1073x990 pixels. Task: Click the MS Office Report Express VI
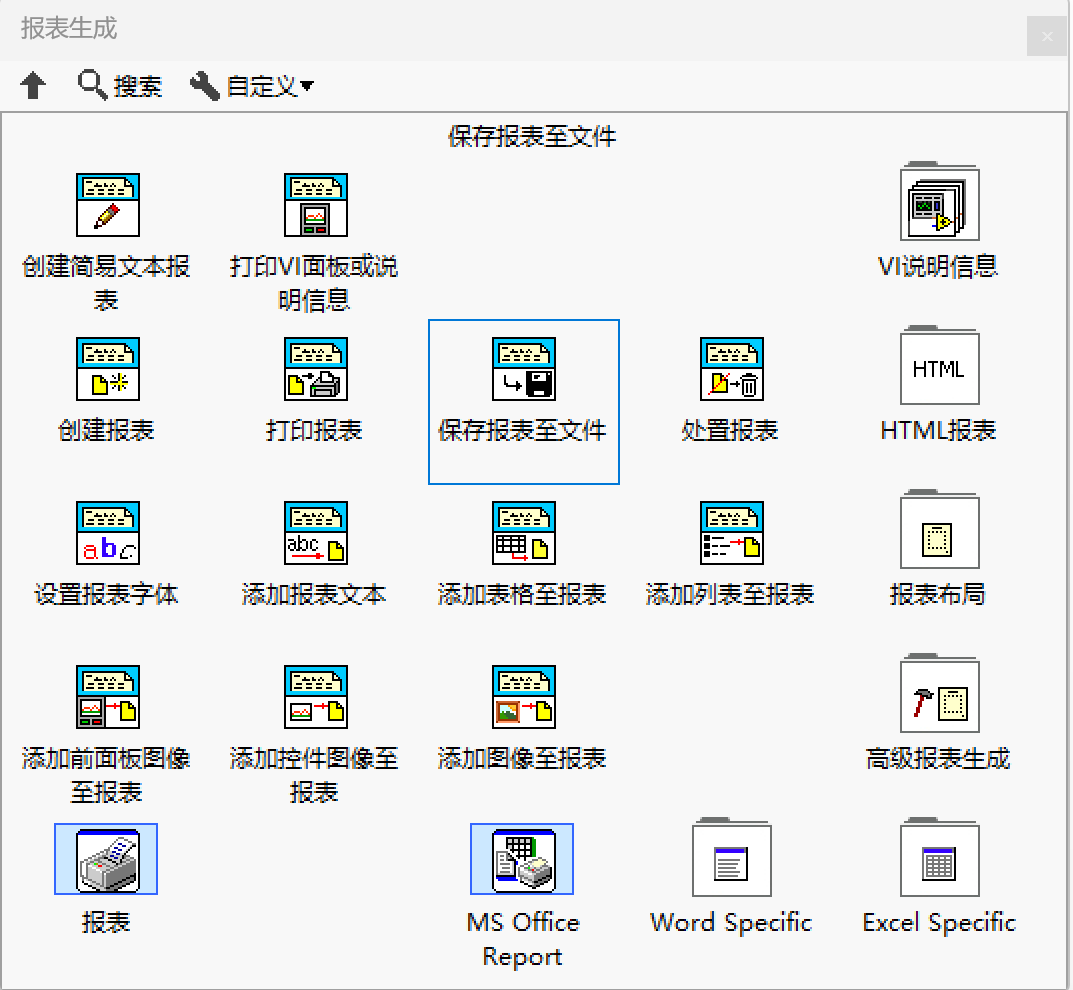[521, 858]
